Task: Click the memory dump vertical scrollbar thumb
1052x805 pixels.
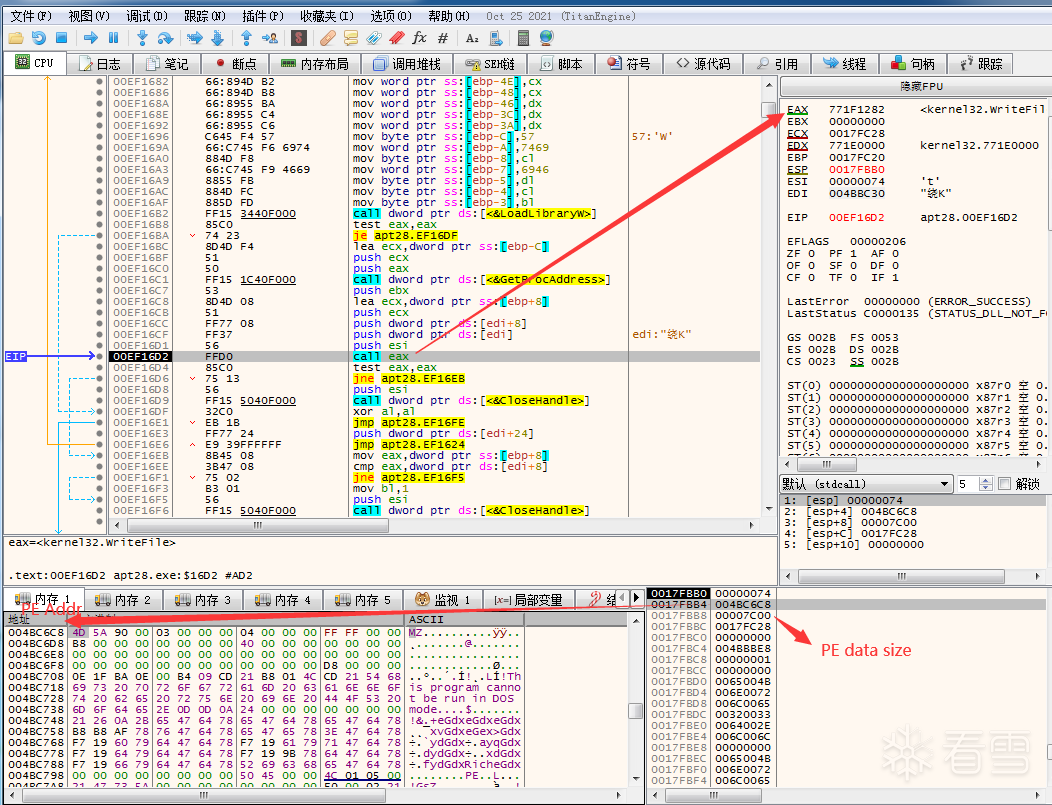Action: click(636, 710)
